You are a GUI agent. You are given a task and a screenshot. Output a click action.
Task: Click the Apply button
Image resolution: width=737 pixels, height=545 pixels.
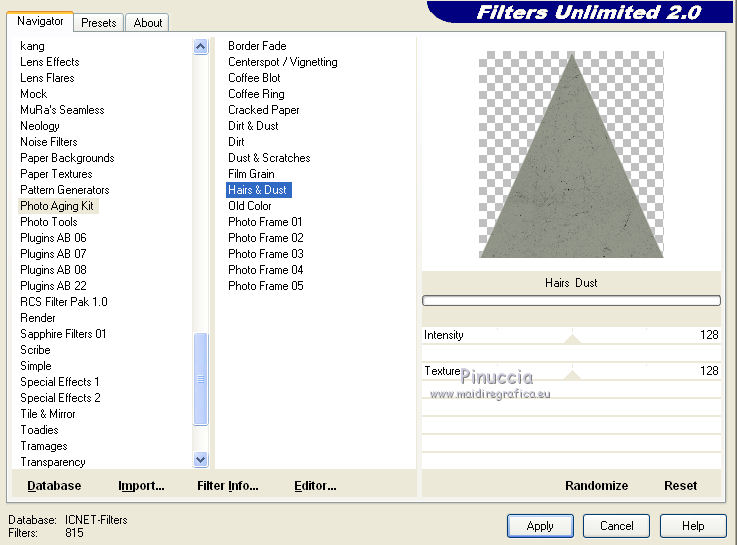tap(540, 526)
